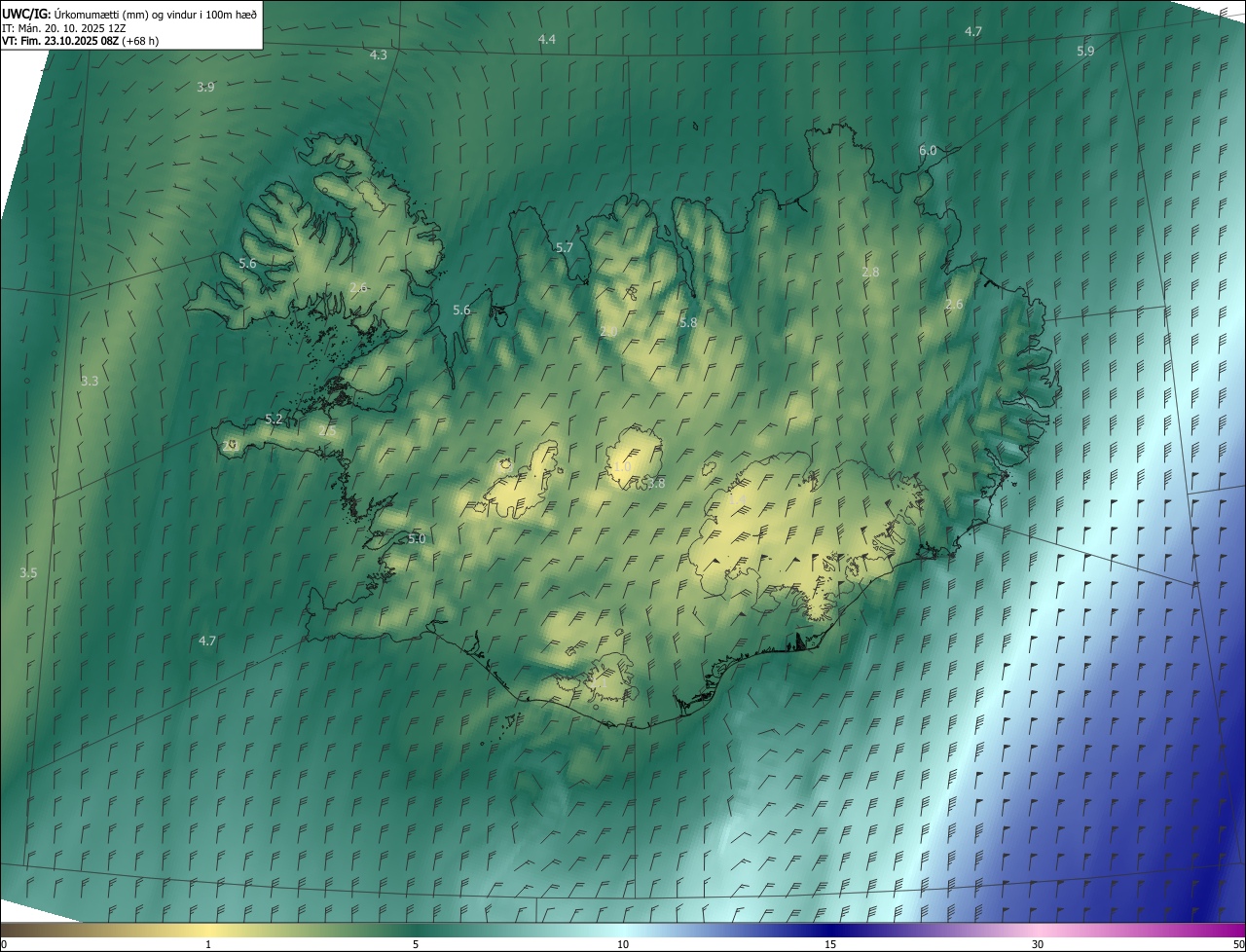This screenshot has height=952, width=1246.
Task: Click the 2.8 value label on the map
Action: (x=870, y=273)
